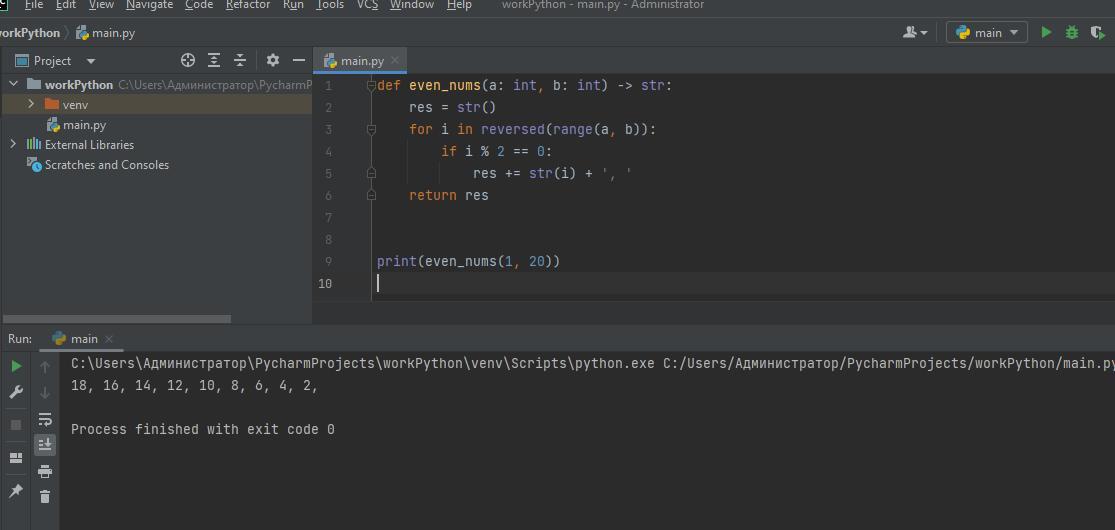Locate the opened file in Project tree
This screenshot has height=530, width=1115.
pyautogui.click(x=188, y=61)
